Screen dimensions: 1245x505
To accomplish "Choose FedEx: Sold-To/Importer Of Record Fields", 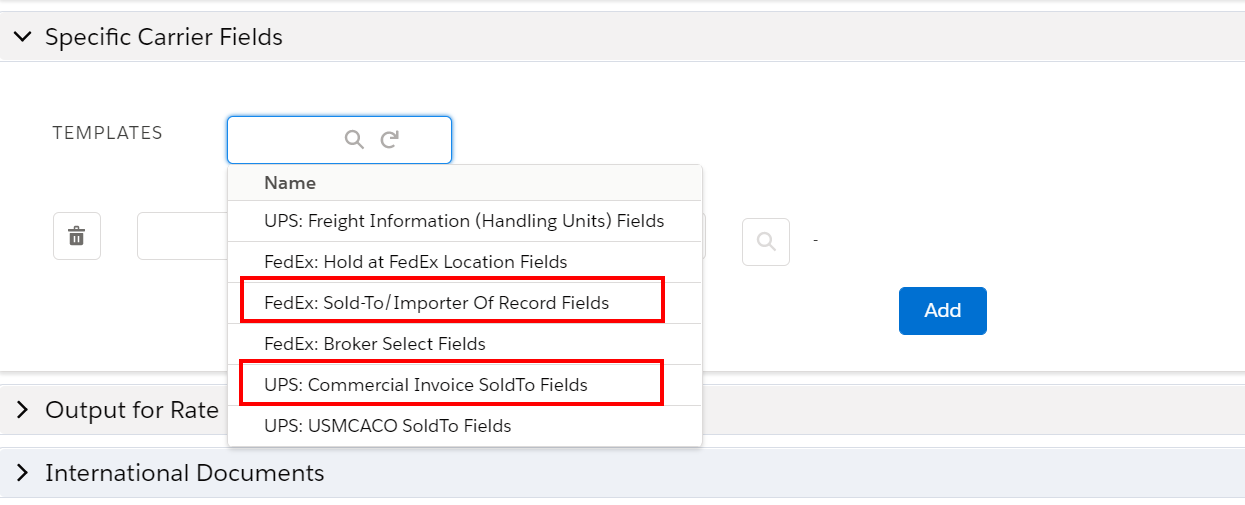I will pos(465,303).
